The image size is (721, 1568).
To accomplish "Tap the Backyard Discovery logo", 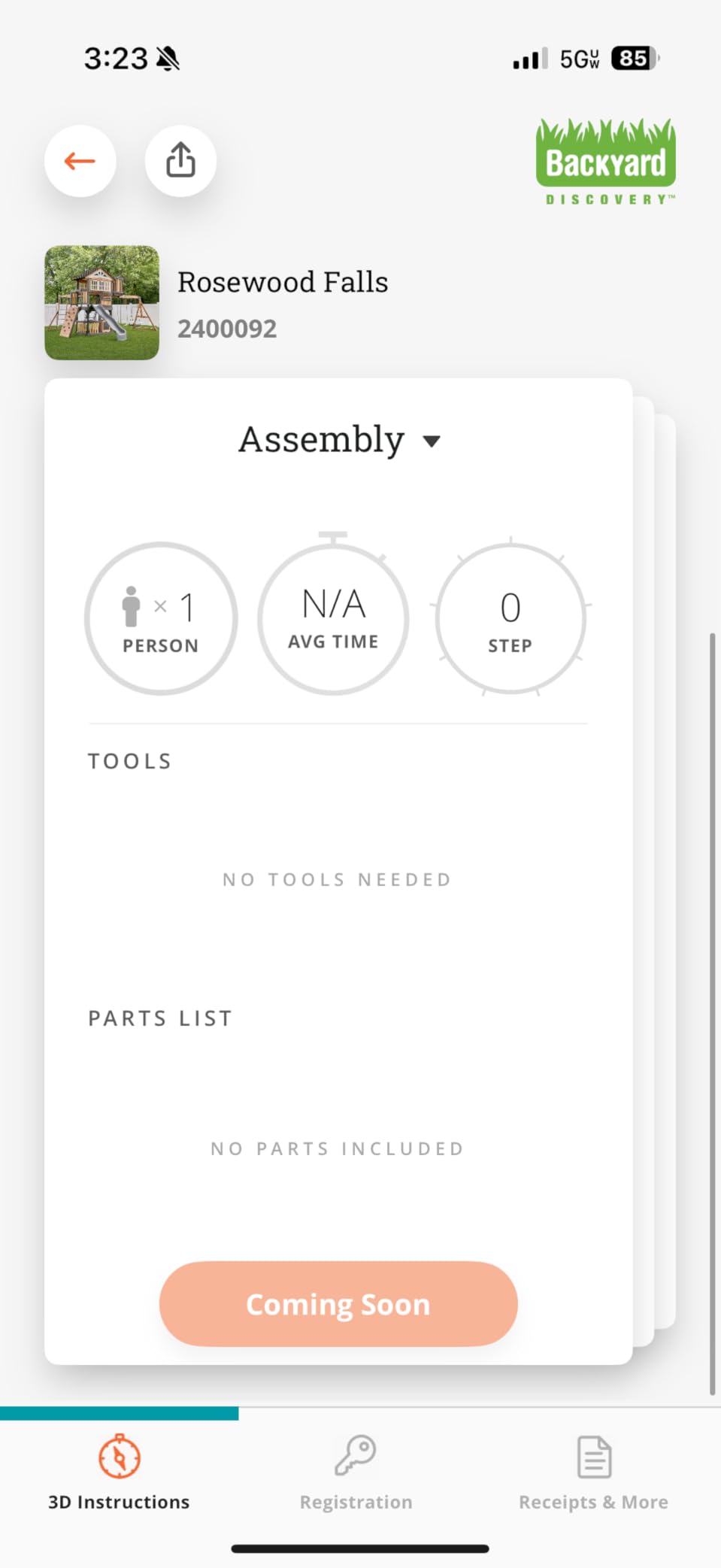I will pos(606,162).
